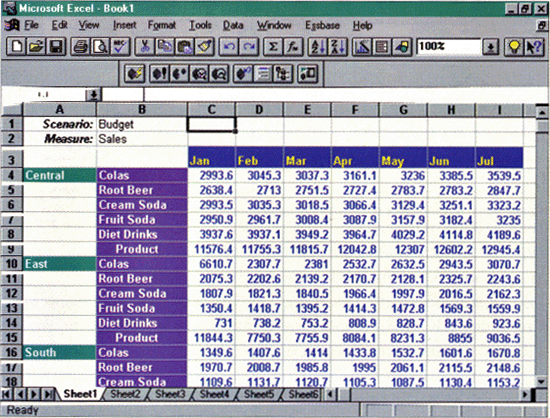Open the Help menu
The height and width of the screenshot is (418, 550).
[x=362, y=25]
